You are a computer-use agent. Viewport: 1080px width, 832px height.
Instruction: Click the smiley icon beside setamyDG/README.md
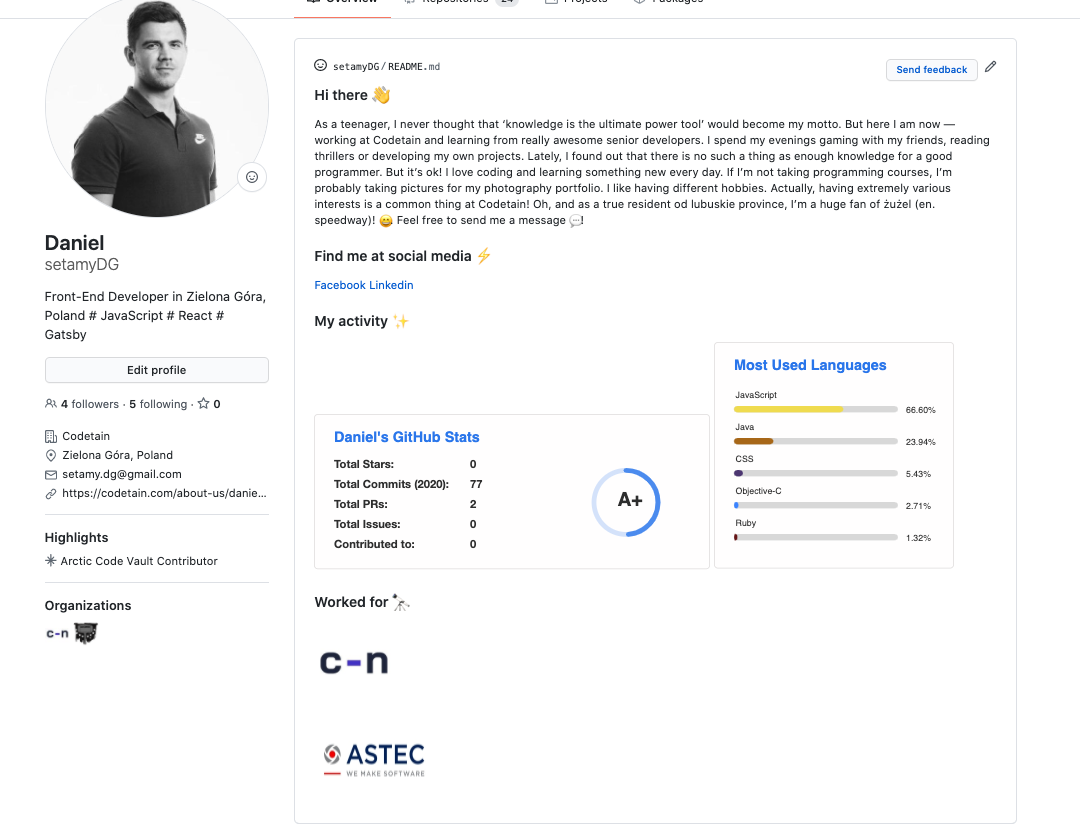coord(320,65)
